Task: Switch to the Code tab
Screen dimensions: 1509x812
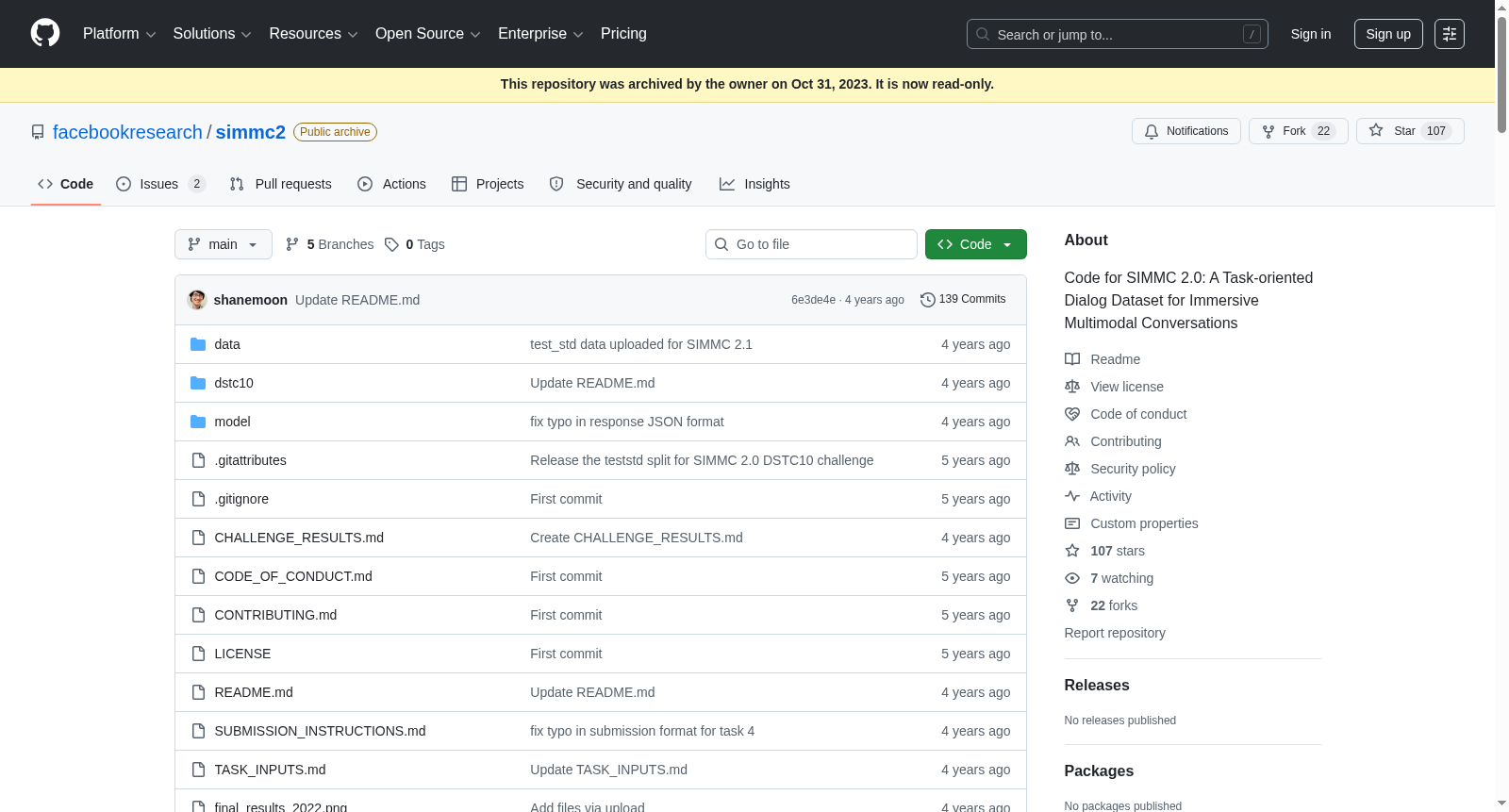Action: click(66, 184)
